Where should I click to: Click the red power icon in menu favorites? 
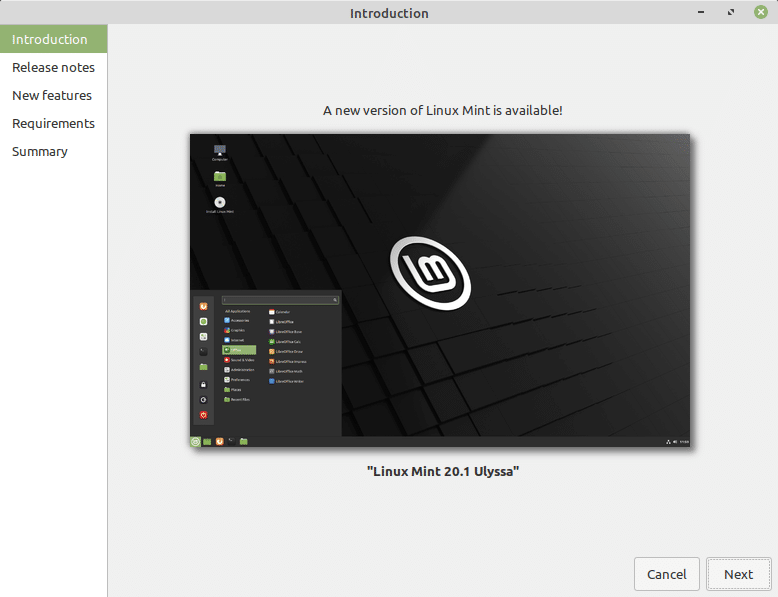point(203,415)
